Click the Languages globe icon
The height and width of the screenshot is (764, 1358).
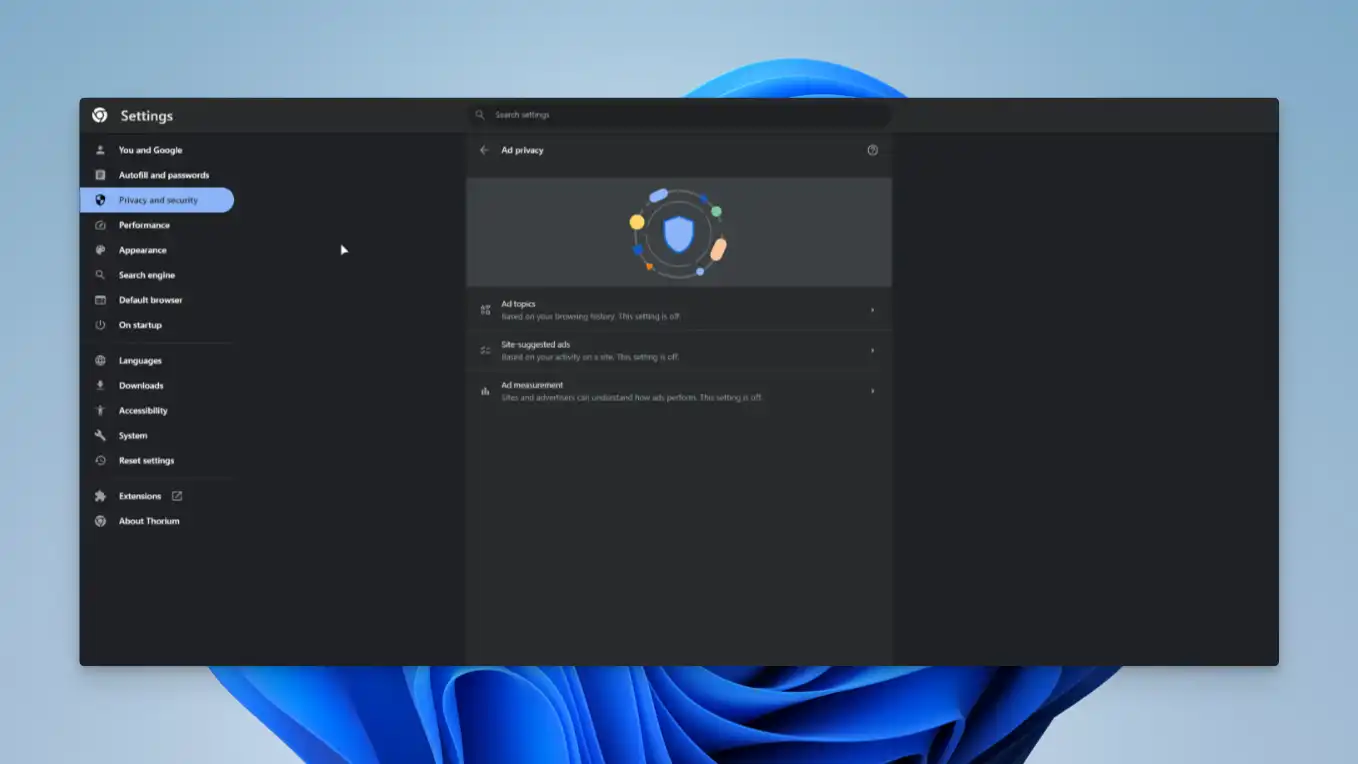pyautogui.click(x=99, y=360)
